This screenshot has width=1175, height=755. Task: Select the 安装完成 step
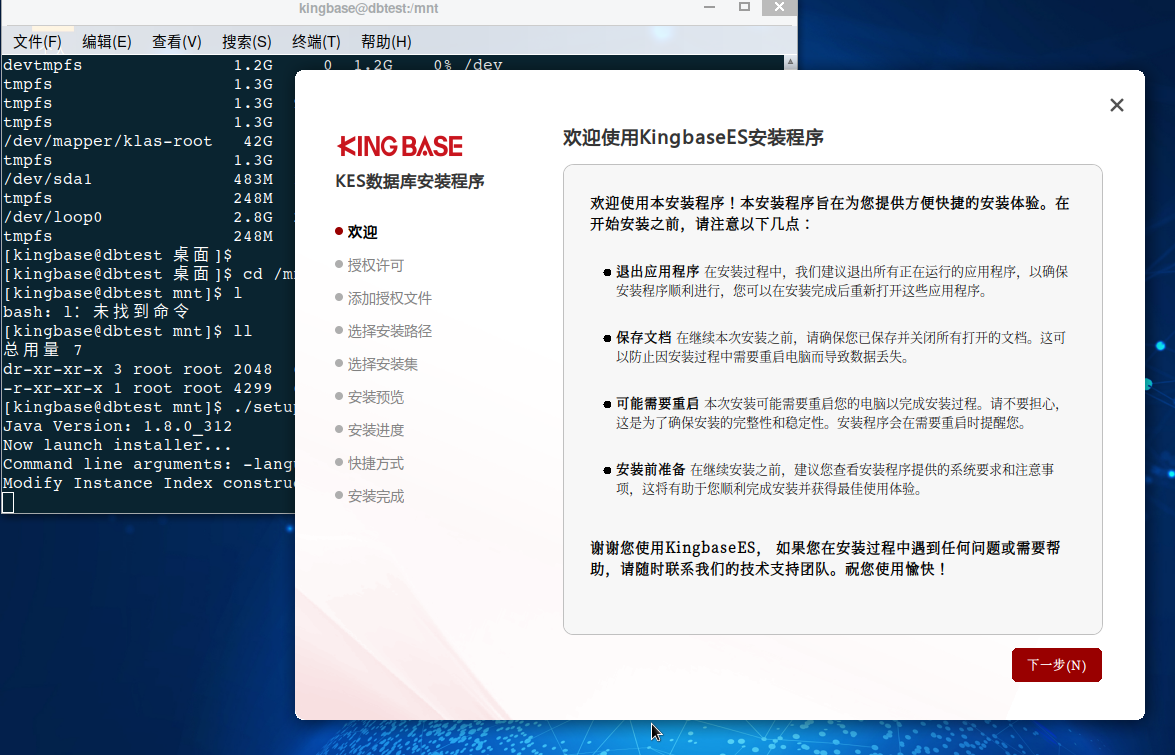369,496
